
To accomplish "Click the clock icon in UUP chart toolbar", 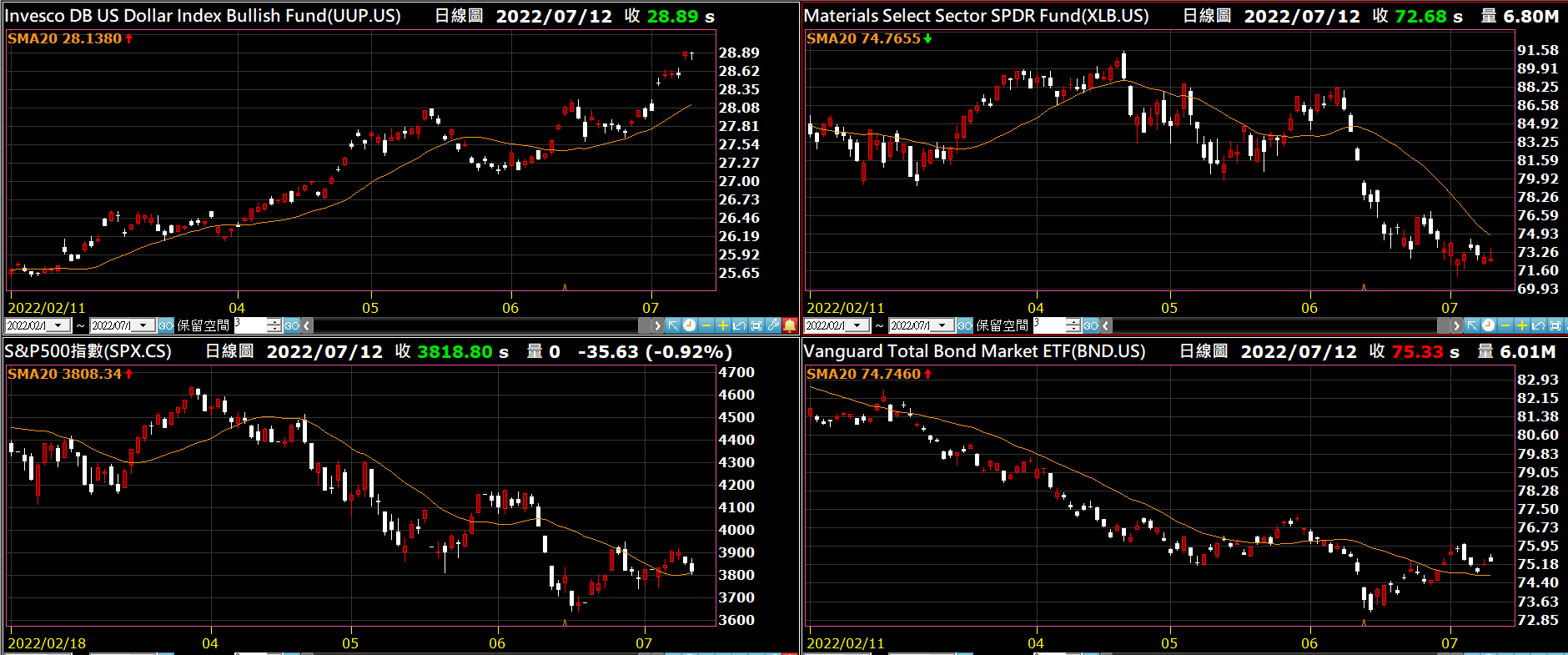I will 690,325.
